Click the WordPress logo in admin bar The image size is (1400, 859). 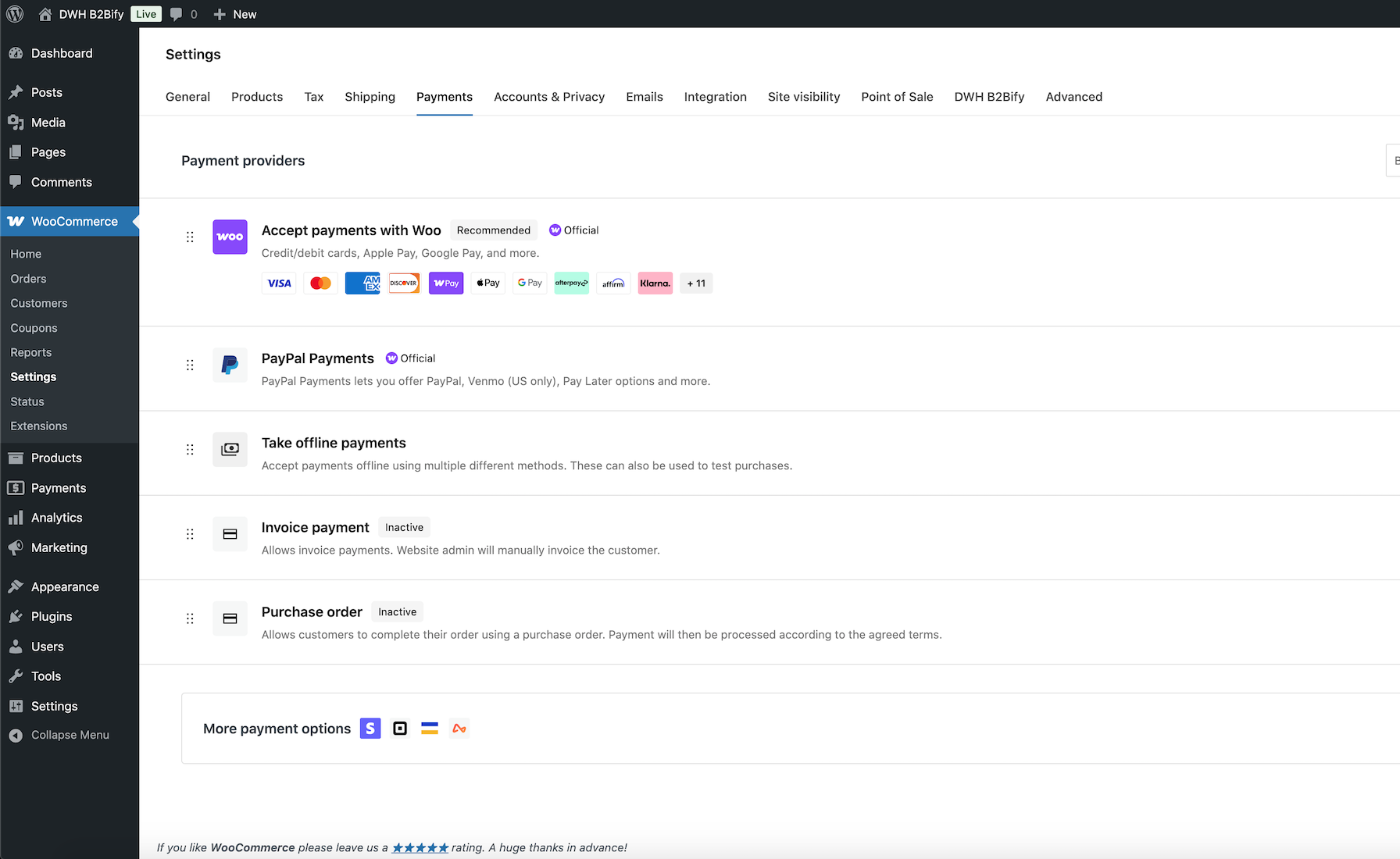[x=15, y=14]
